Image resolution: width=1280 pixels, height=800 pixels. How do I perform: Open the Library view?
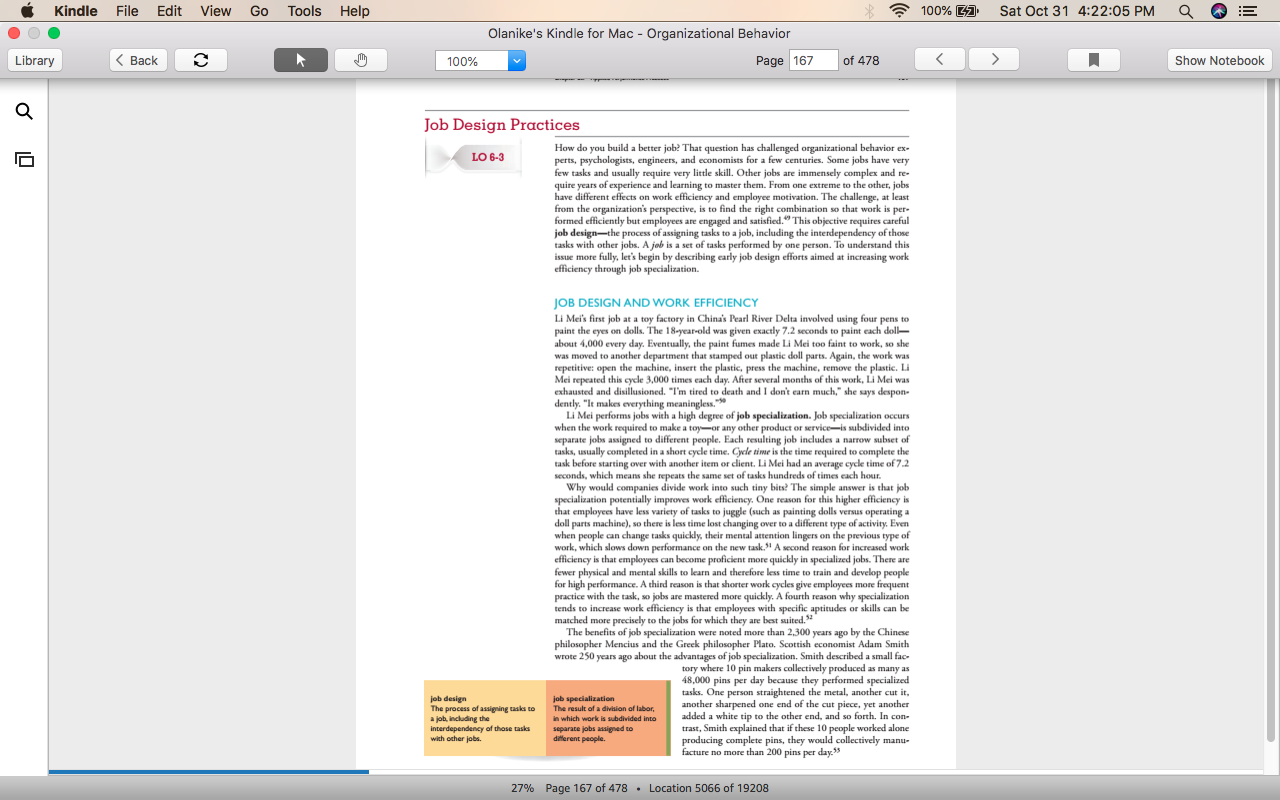tap(35, 60)
